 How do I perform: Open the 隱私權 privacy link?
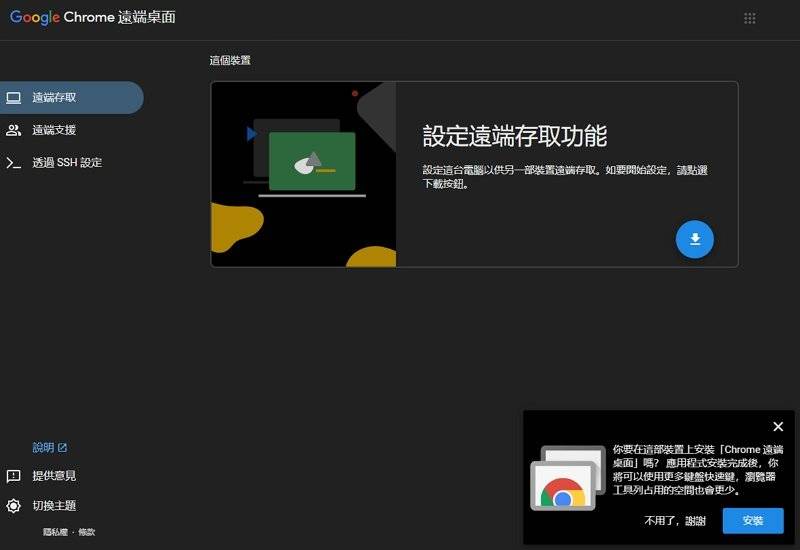click(x=55, y=532)
